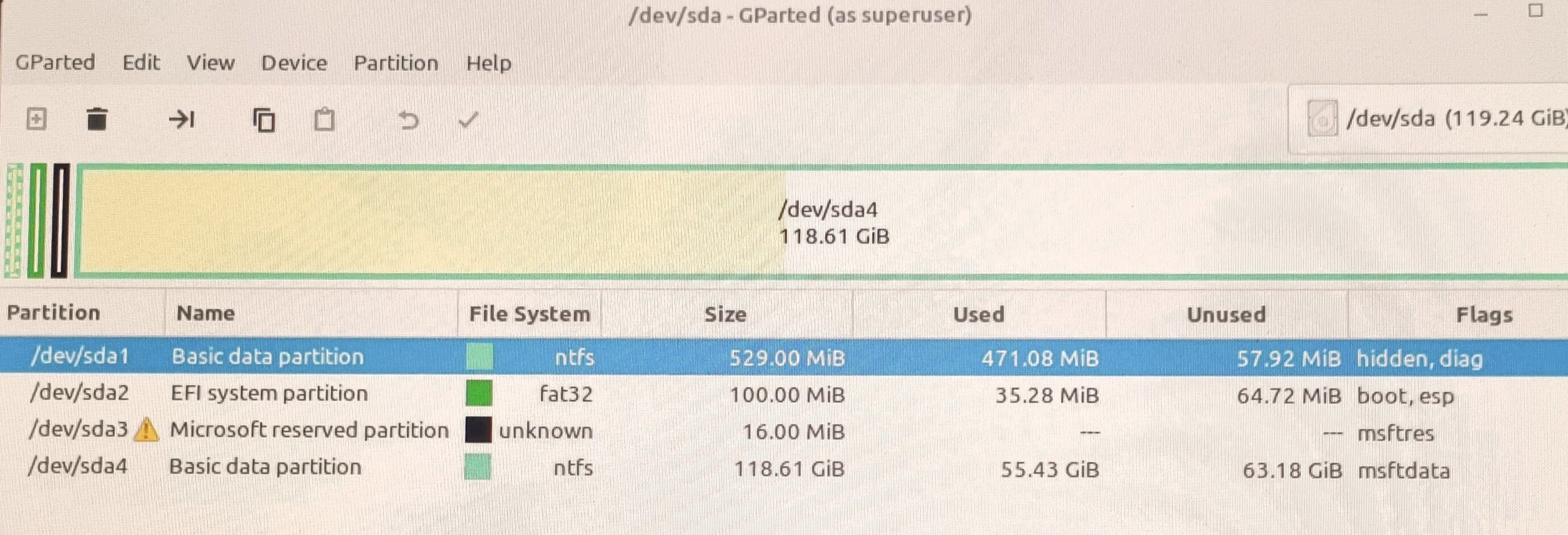Open the Device menu
The width and height of the screenshot is (1568, 535).
[294, 63]
